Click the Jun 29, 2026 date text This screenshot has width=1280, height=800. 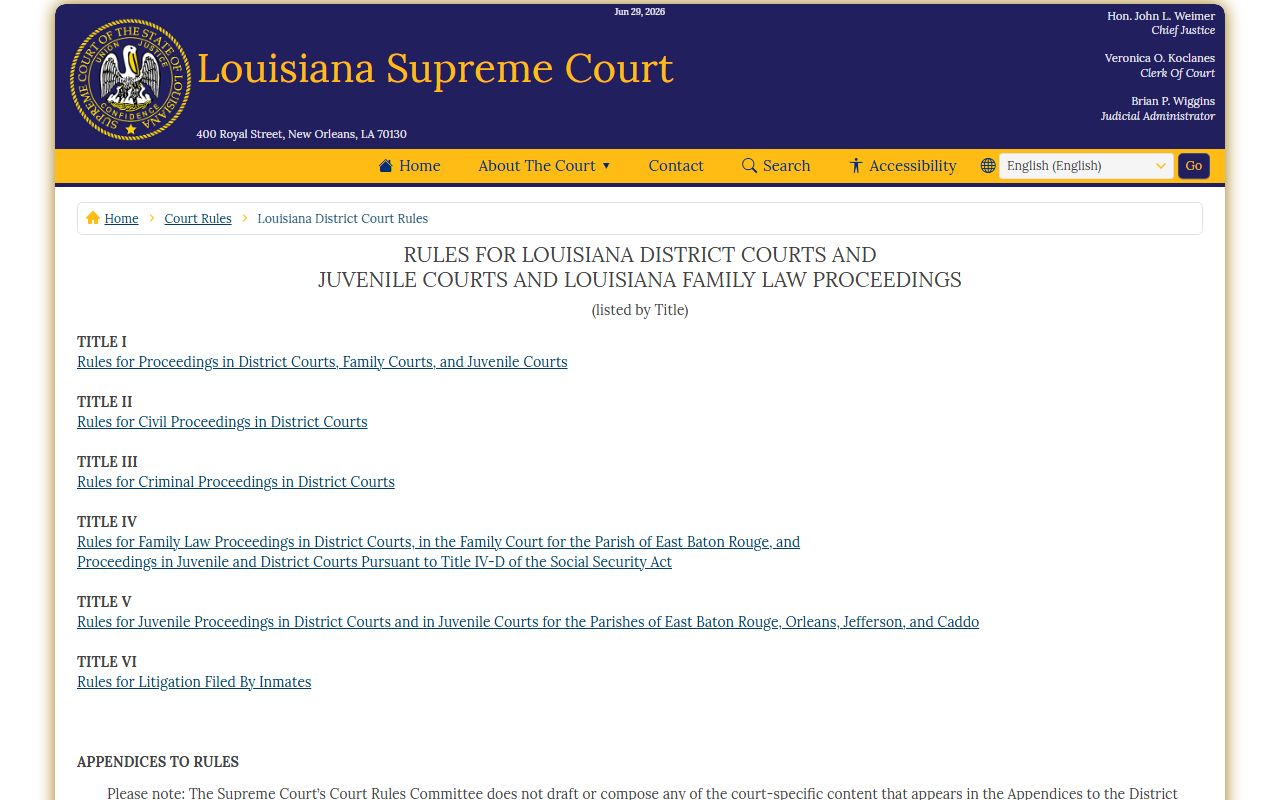(x=640, y=12)
